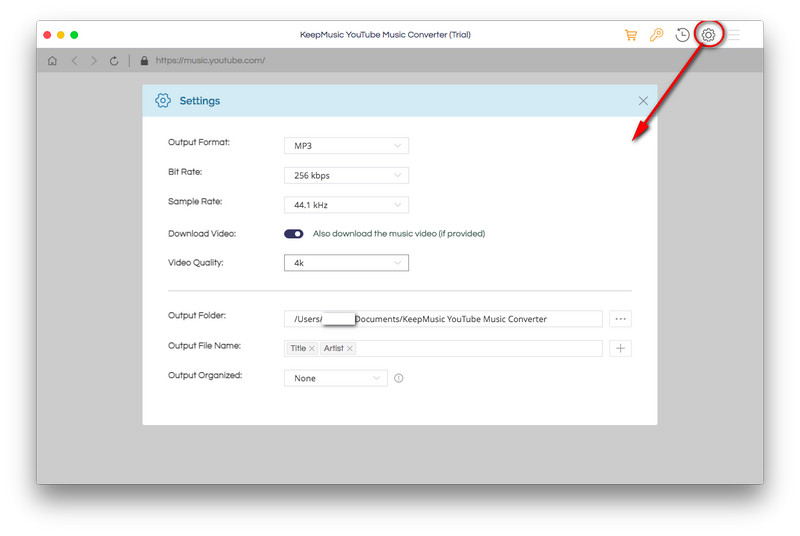Navigate forward with the right arrow
800x536 pixels.
point(94,61)
